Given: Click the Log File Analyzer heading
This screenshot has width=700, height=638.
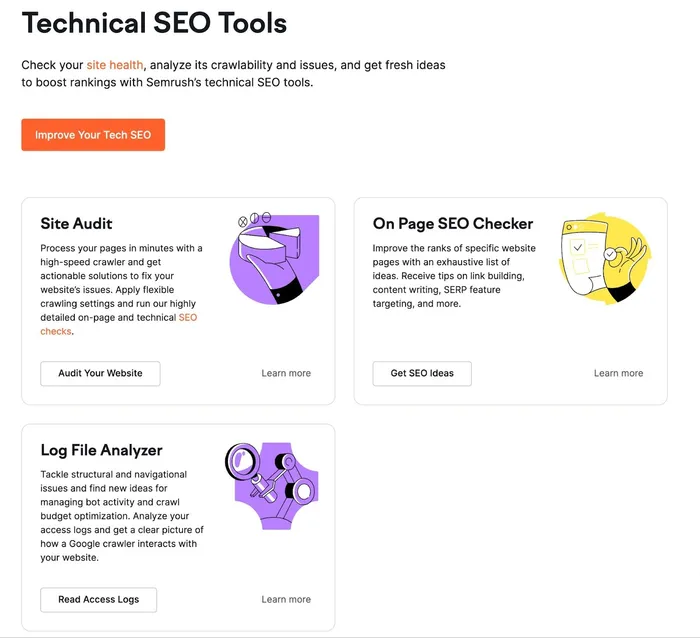Looking at the screenshot, I should [x=101, y=450].
